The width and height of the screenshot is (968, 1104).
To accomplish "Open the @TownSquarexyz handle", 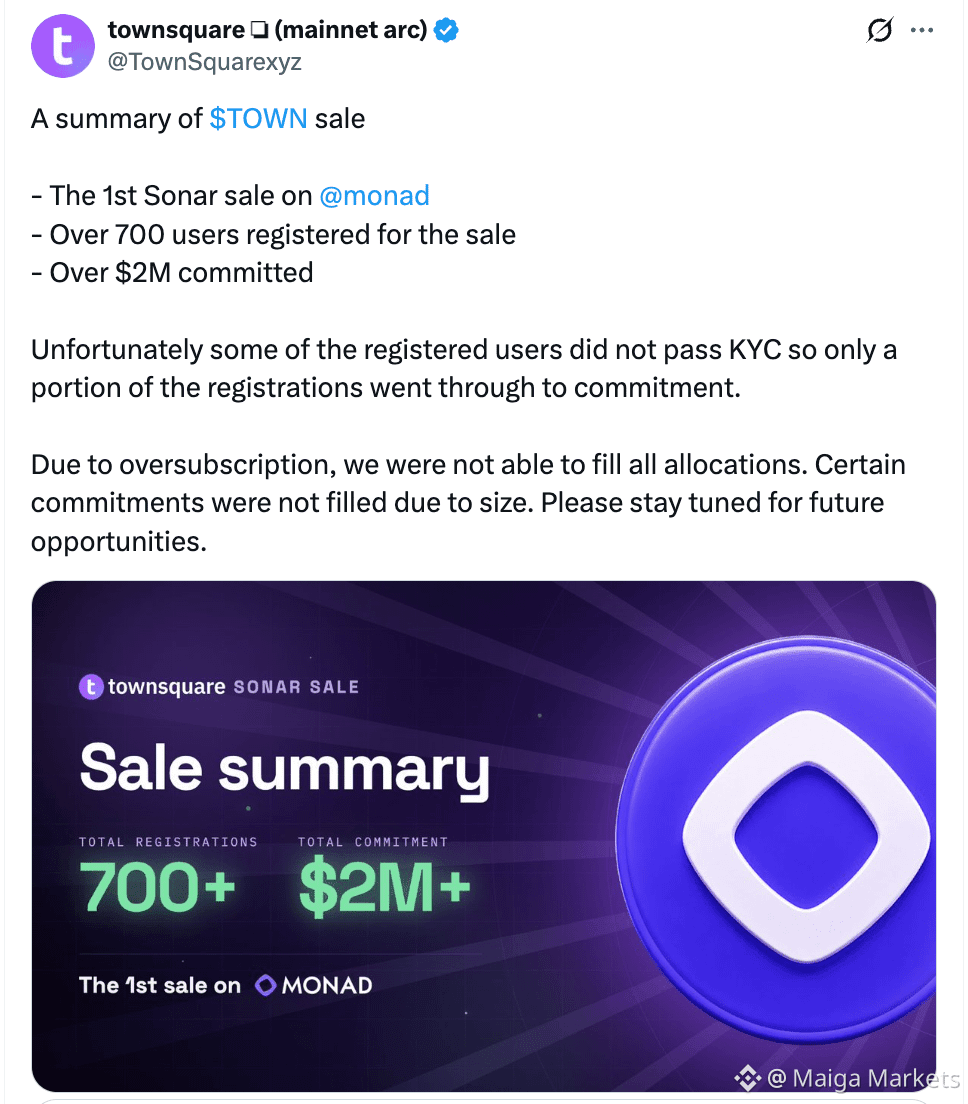I will (x=204, y=62).
